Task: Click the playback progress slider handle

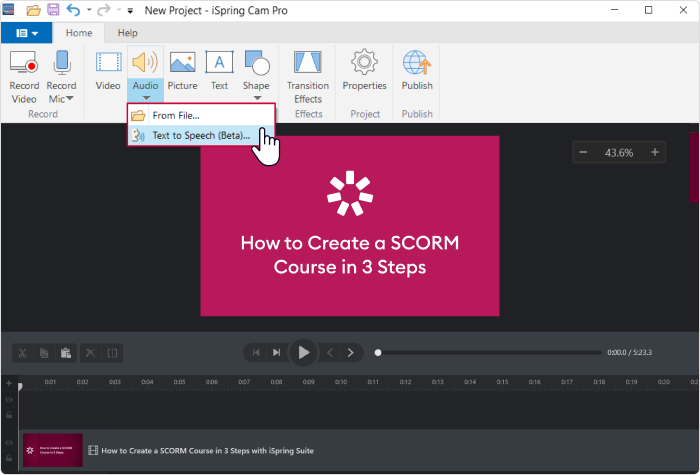Action: click(378, 353)
